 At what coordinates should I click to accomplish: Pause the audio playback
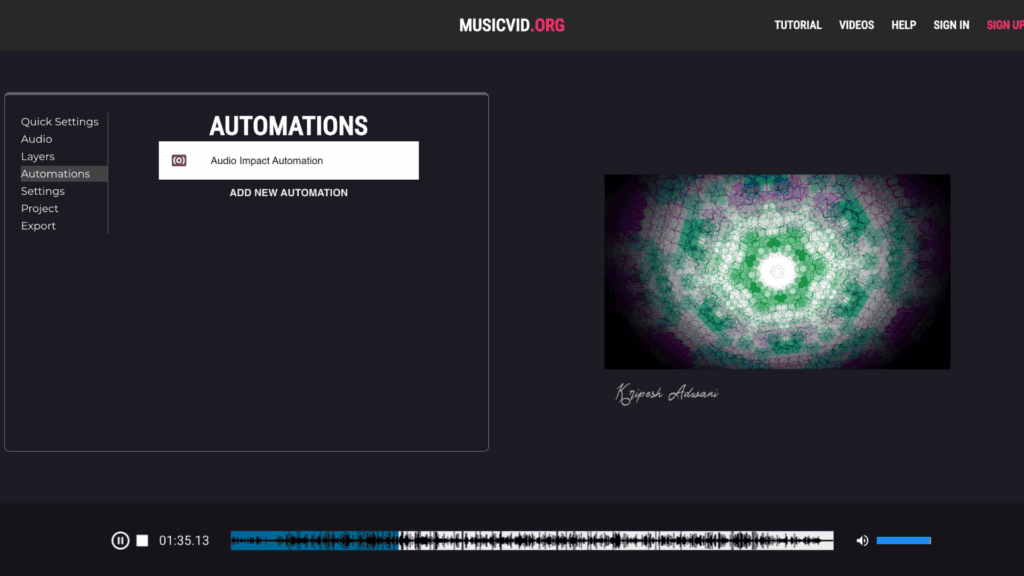[x=120, y=541]
